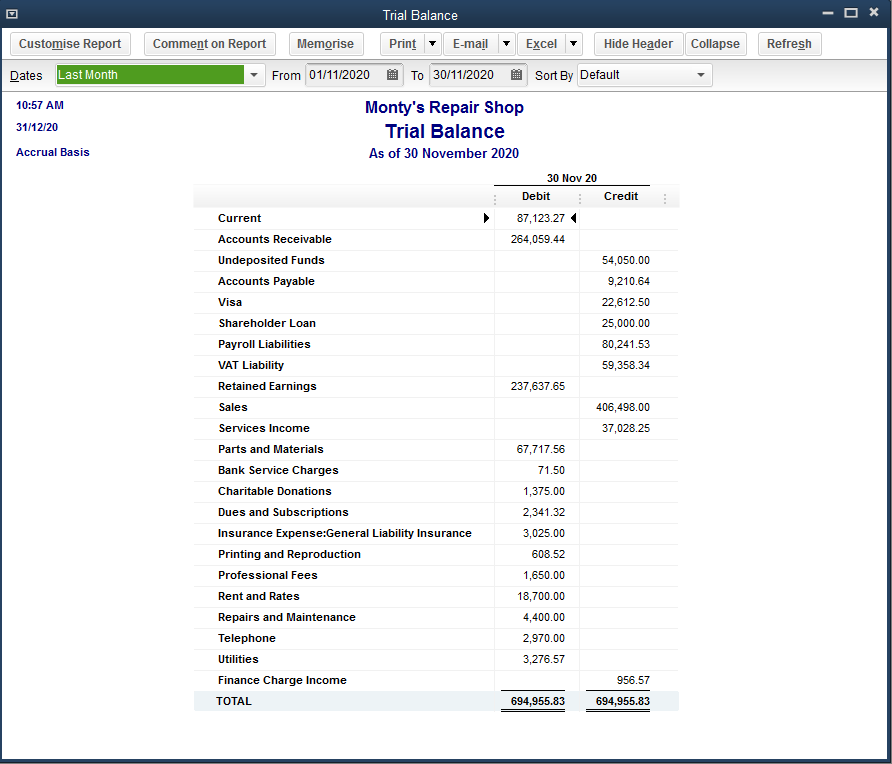Image resolution: width=892 pixels, height=764 pixels.
Task: Select Charitable Donations debit 1,375.00
Action: 544,492
